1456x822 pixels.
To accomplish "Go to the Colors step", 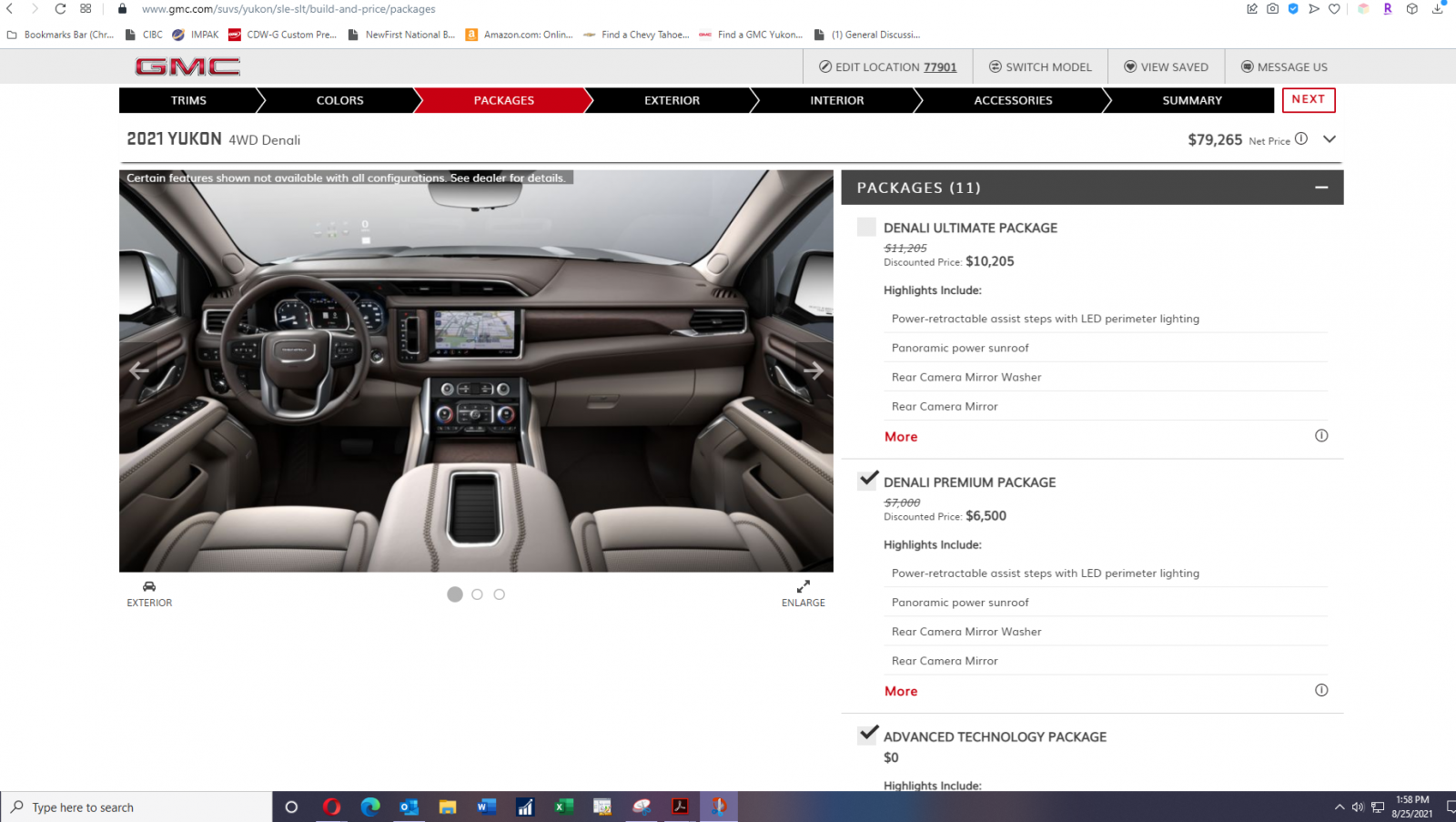I will click(x=339, y=100).
